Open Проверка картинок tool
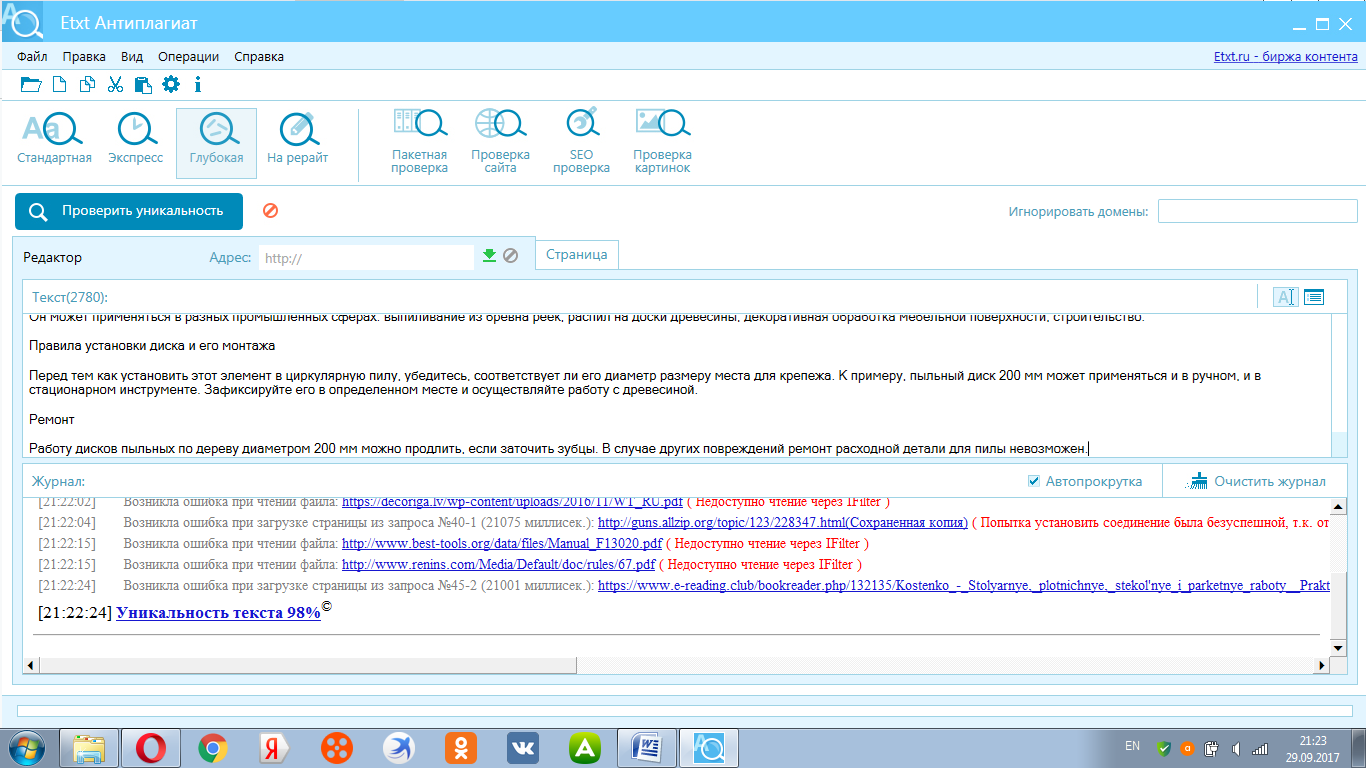This screenshot has height=768, width=1366. click(662, 142)
